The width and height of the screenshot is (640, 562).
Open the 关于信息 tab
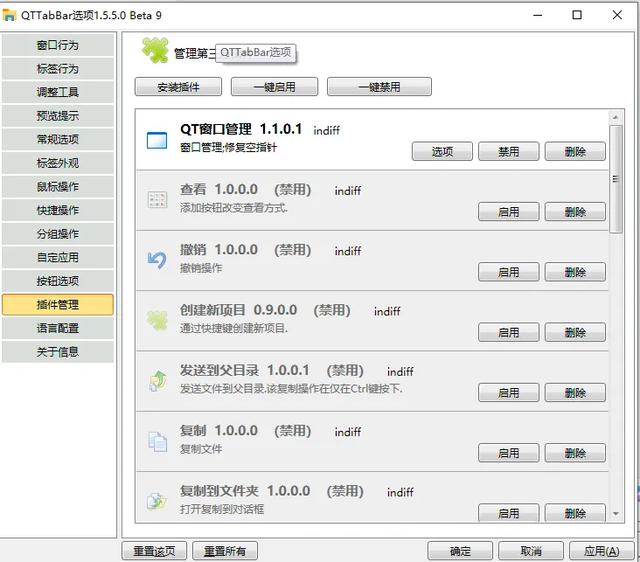[58, 352]
